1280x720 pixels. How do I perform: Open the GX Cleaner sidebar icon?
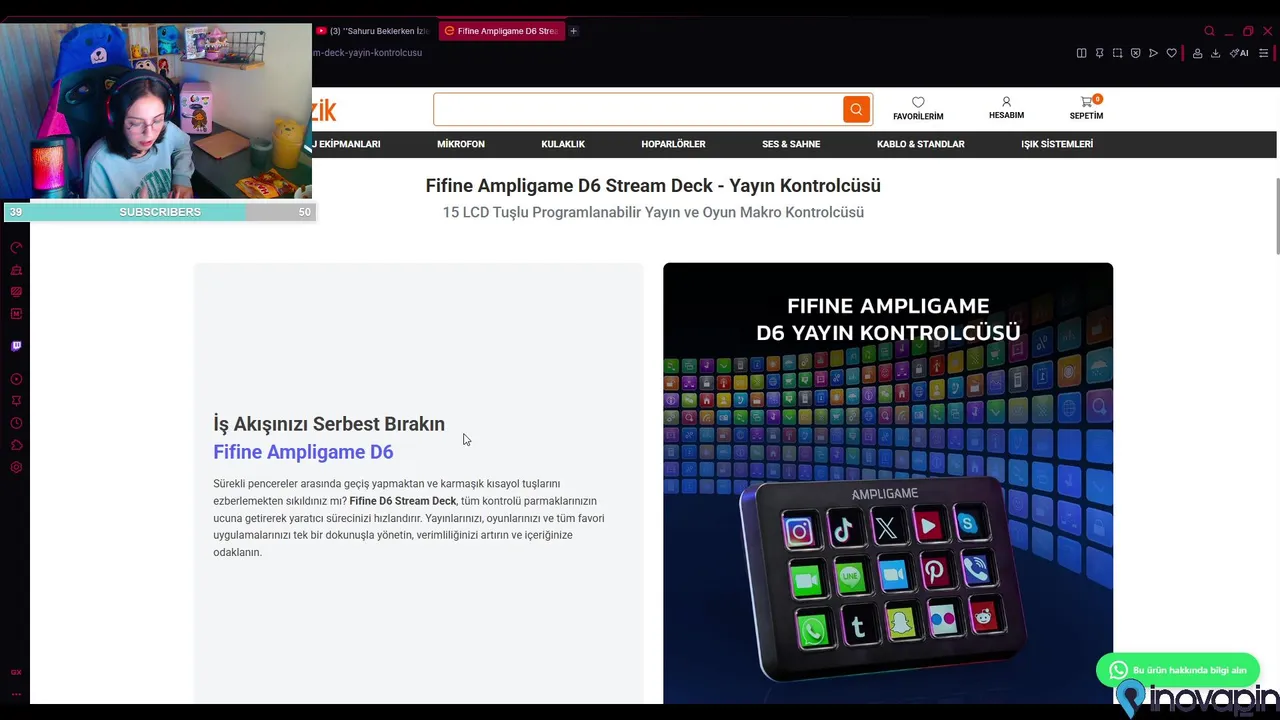[16, 270]
